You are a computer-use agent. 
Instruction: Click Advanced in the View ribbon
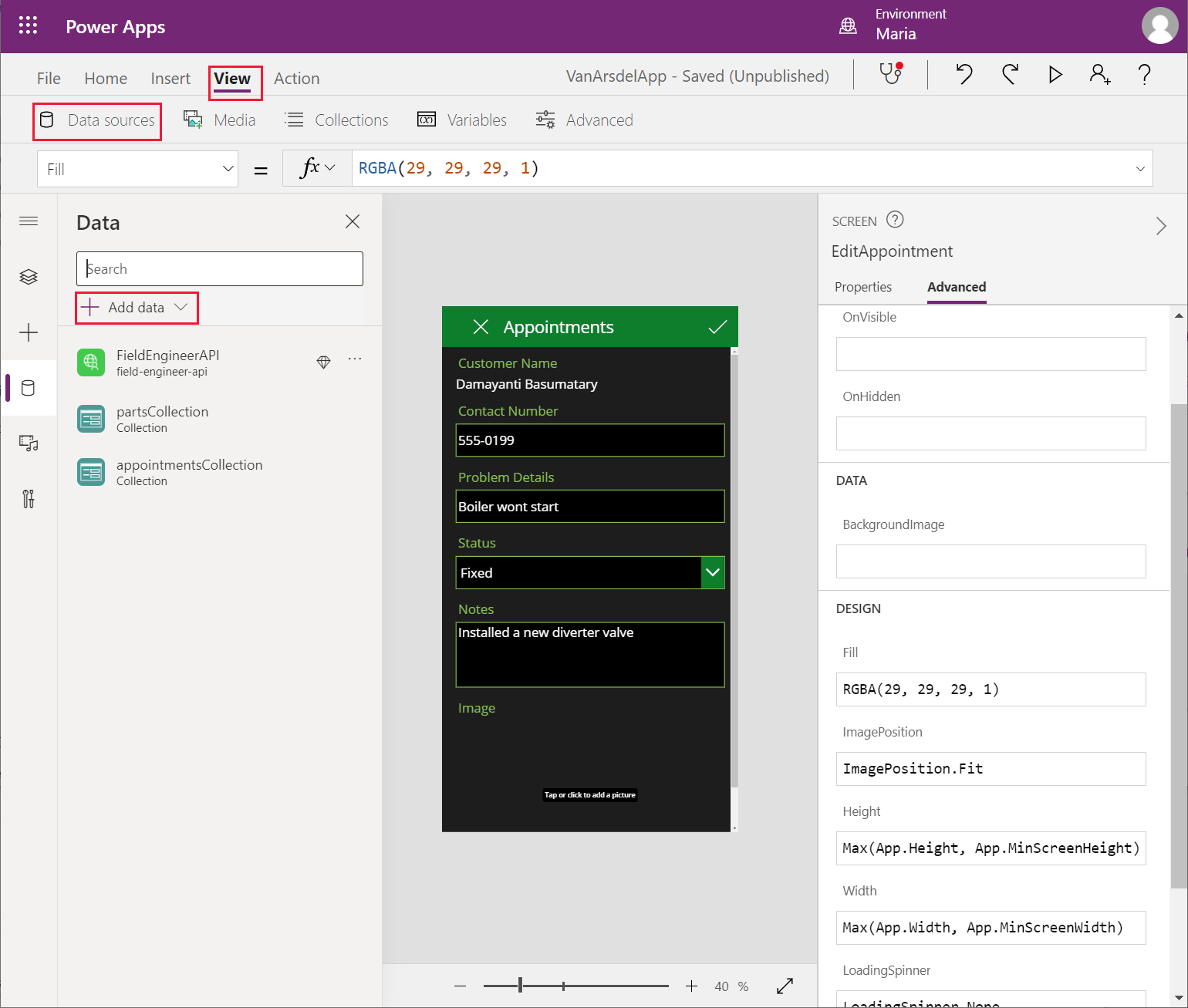click(585, 120)
